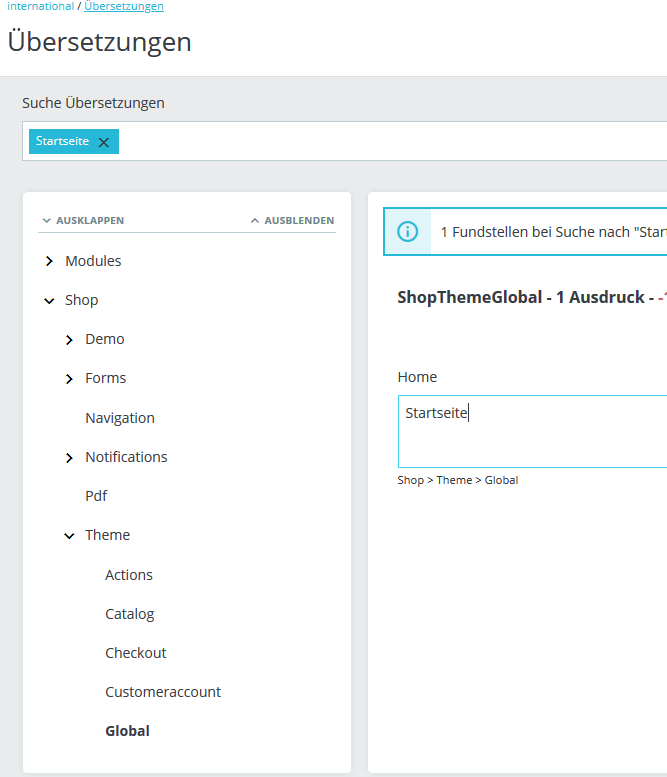
Task: Click the Suche Übersetzungen search field
Action: (x=390, y=142)
